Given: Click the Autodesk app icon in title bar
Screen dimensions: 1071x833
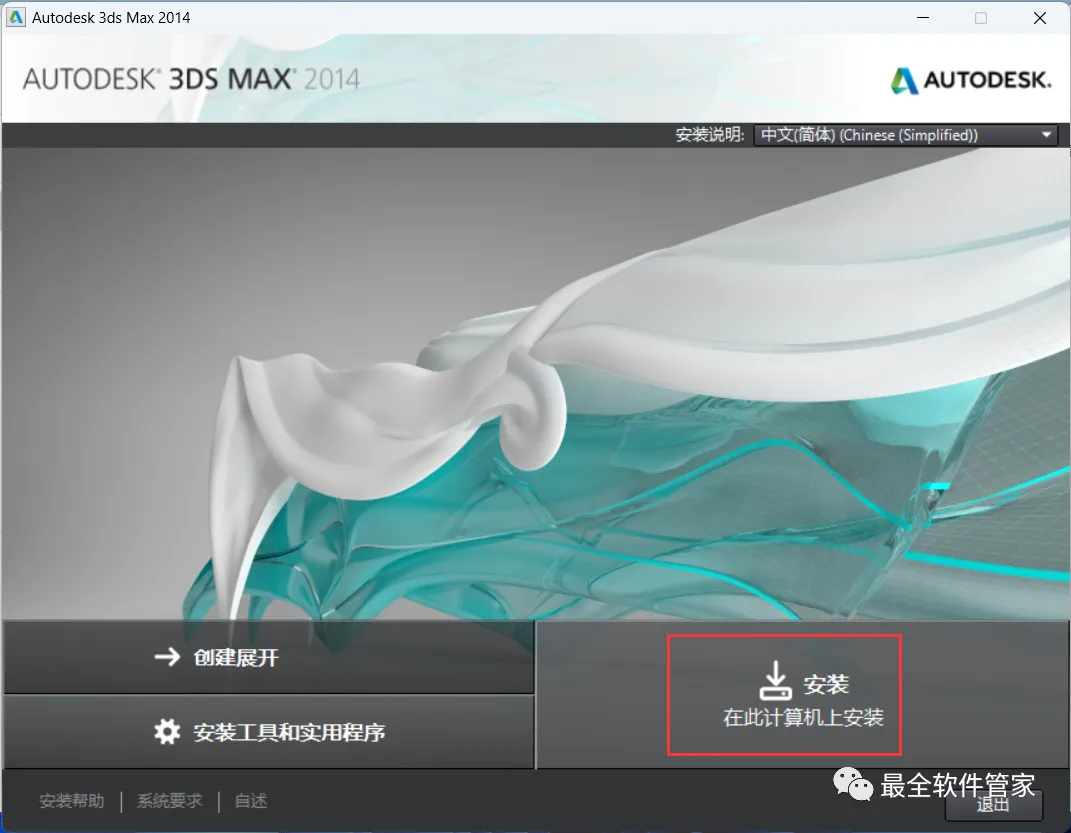Looking at the screenshot, I should pos(15,17).
